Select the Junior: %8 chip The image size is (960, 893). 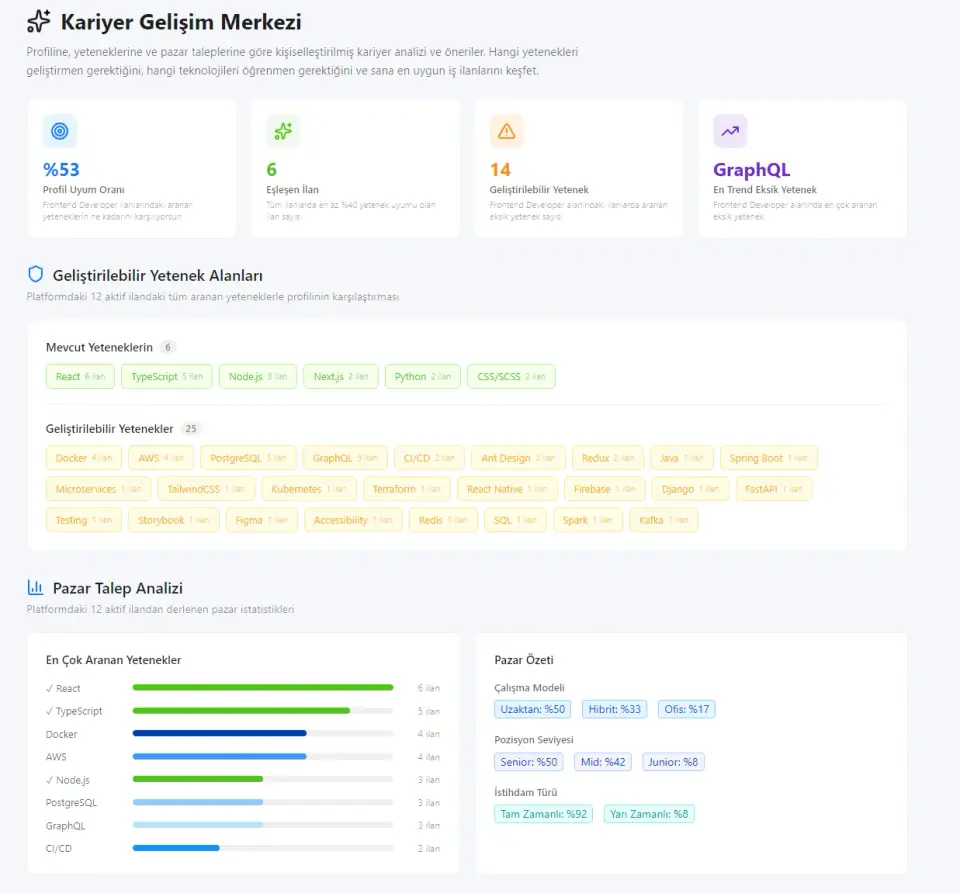(673, 761)
